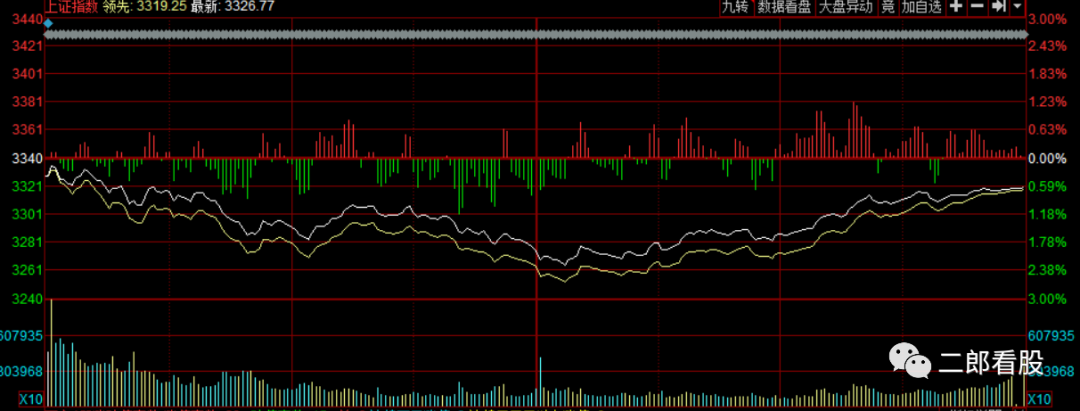1080x411 pixels.
Task: Click the 3240 price axis label
Action: (28, 299)
